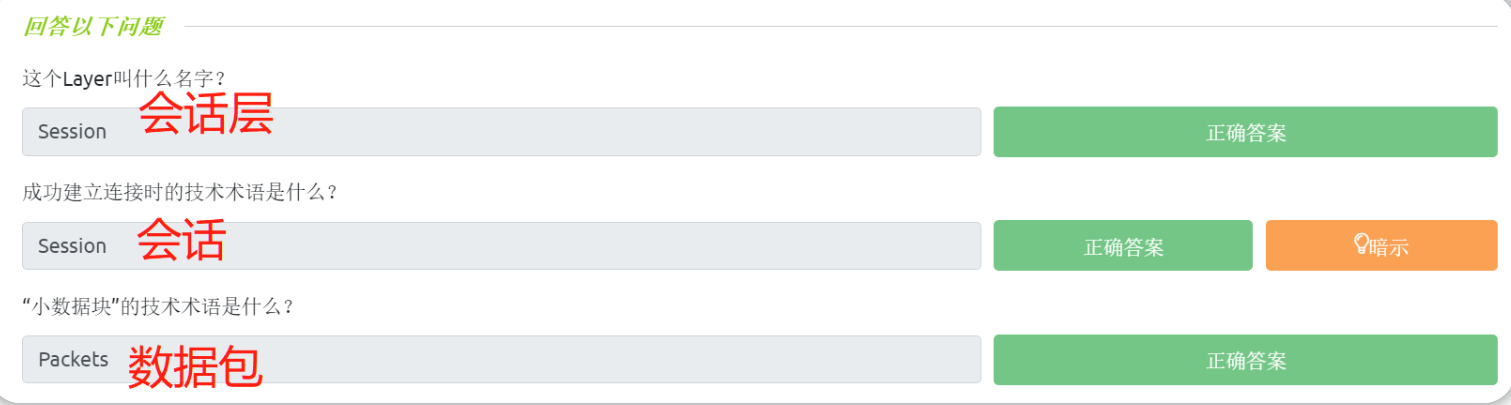Click 正确答案 beside the Layer name answer
This screenshot has height=405, width=1511.
pos(1245,132)
